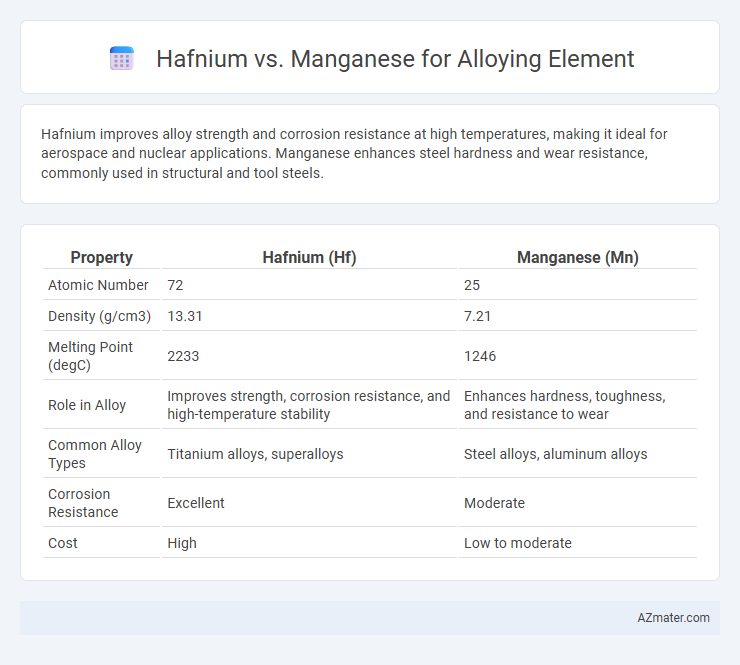
Task: Click the Cost row label
Action: [63, 543]
